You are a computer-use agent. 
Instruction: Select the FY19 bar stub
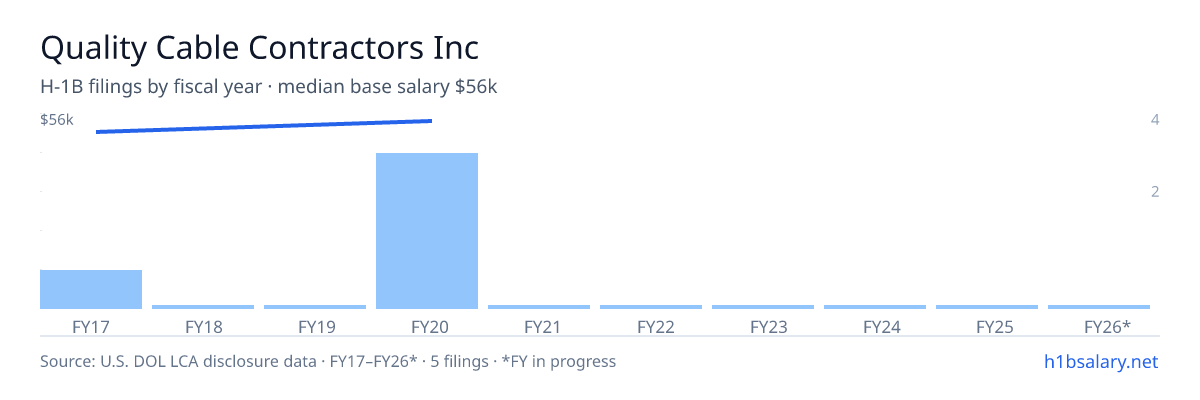(x=315, y=307)
